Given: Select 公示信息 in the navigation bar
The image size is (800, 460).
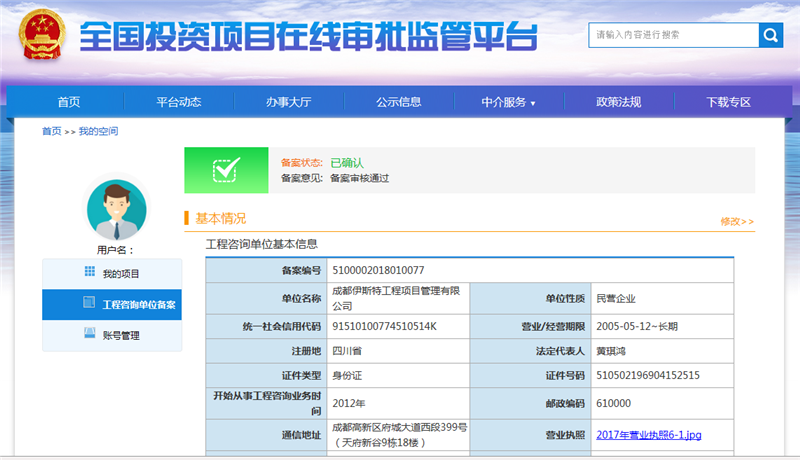Looking at the screenshot, I should click(x=398, y=102).
